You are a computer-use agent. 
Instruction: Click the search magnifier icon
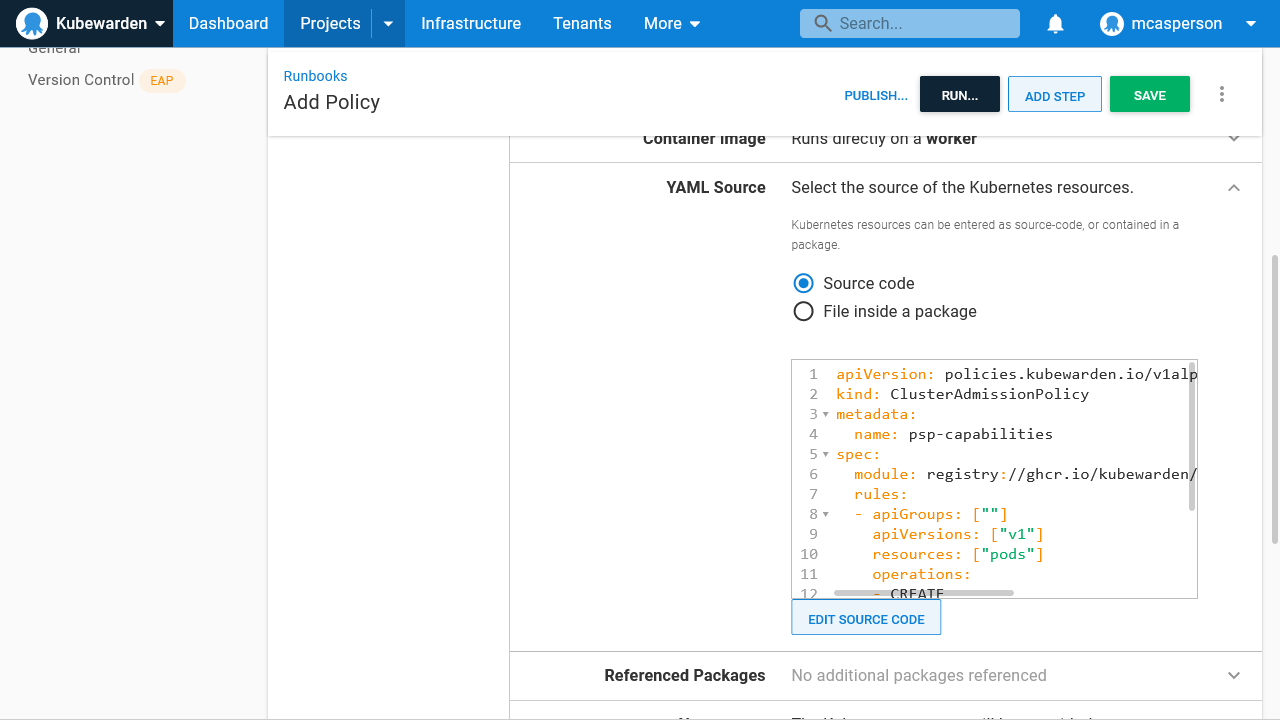(x=823, y=24)
